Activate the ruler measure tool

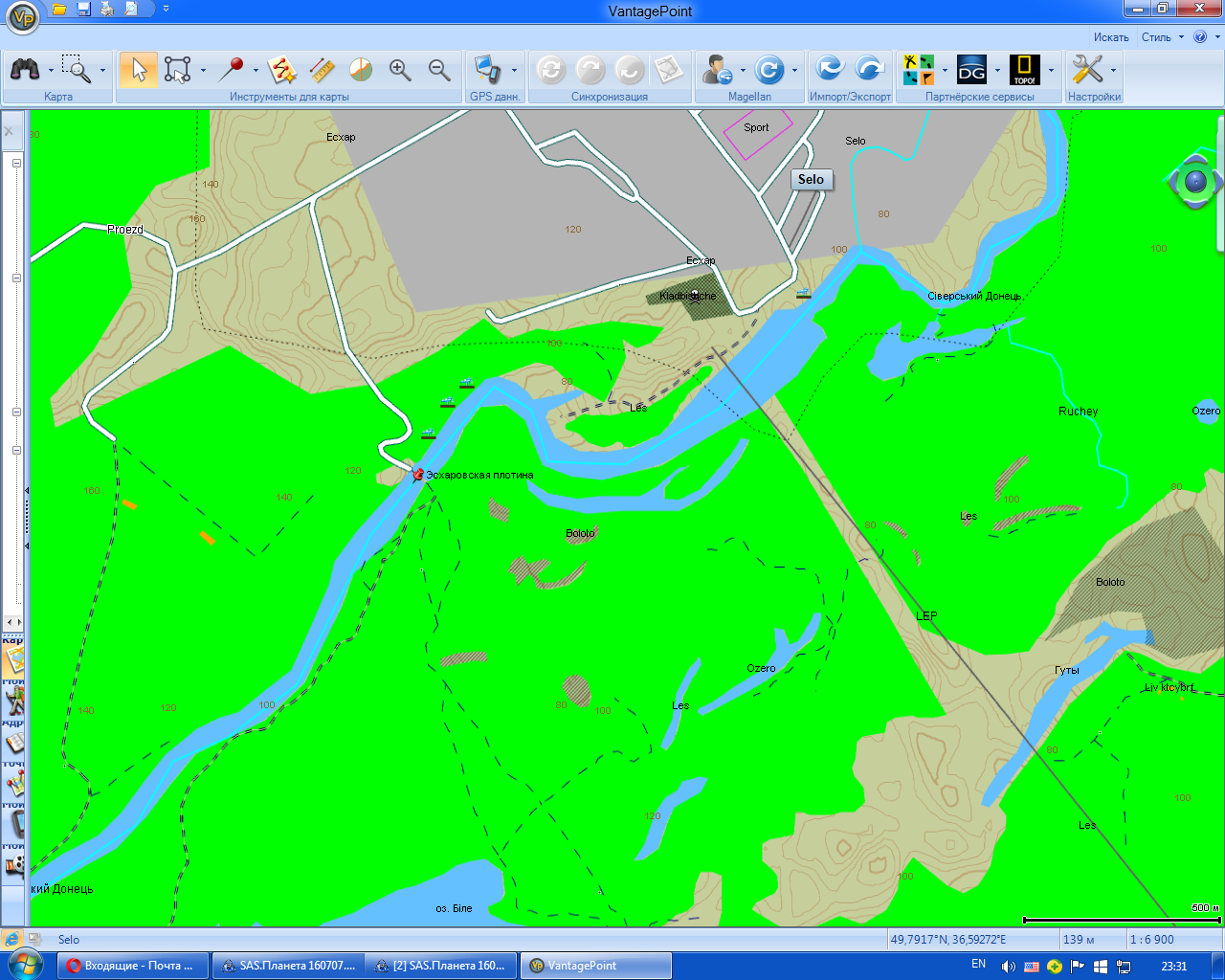pyautogui.click(x=322, y=70)
